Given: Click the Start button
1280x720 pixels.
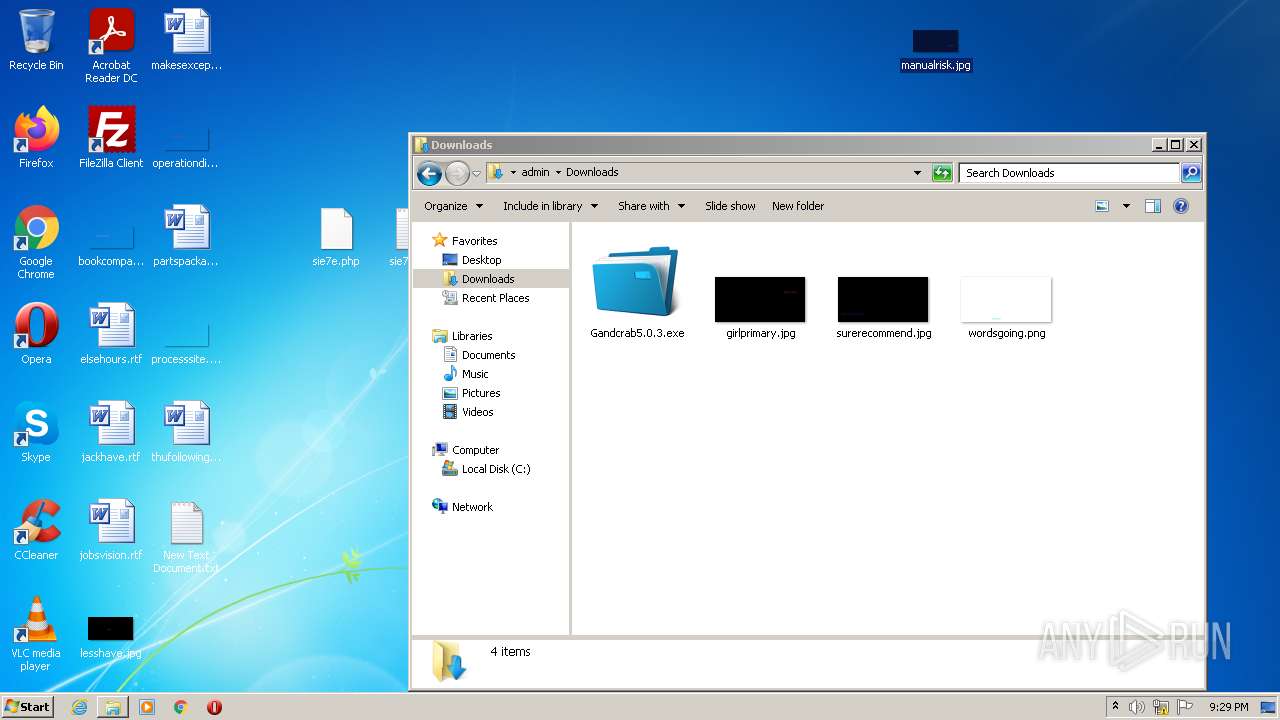Looking at the screenshot, I should [27, 707].
